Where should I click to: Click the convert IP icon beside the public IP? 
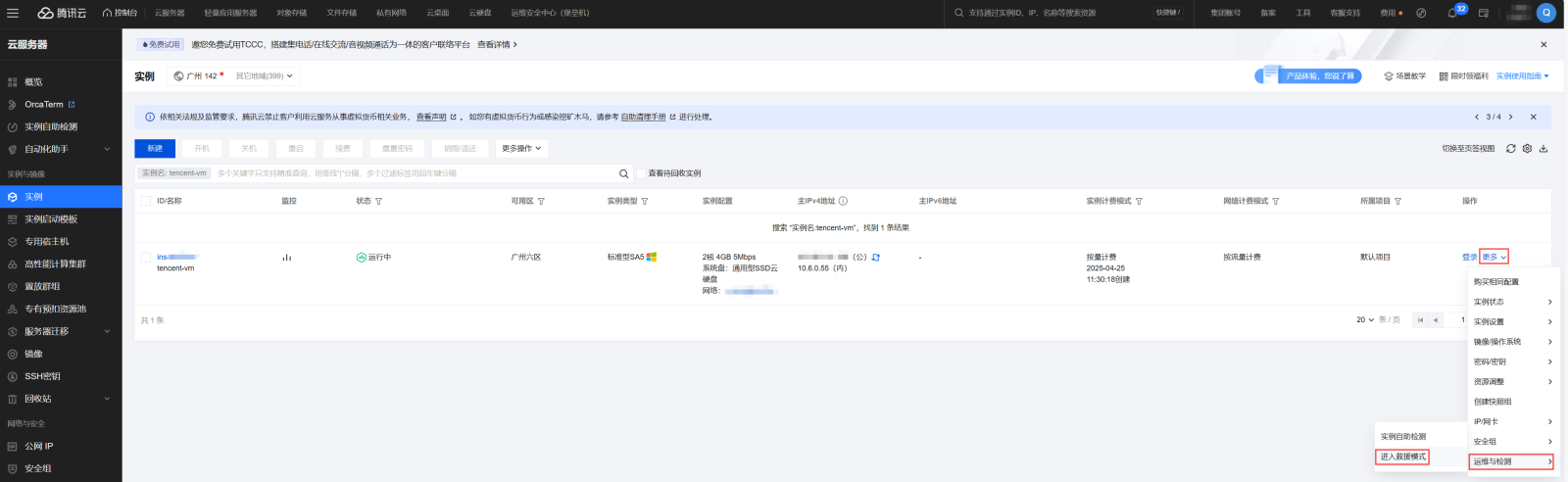coord(876,258)
